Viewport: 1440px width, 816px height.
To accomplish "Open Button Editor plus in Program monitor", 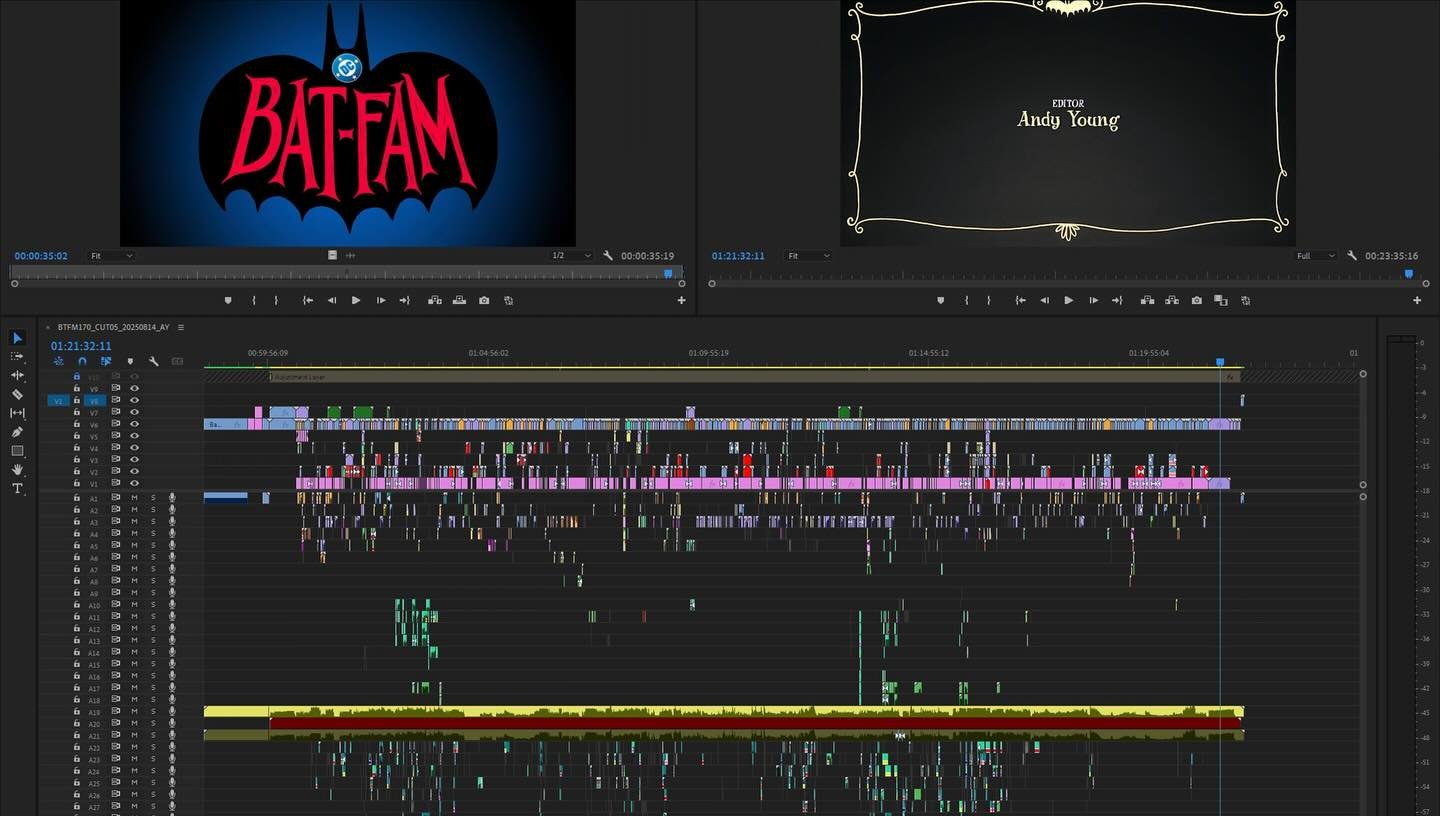I will click(1417, 300).
